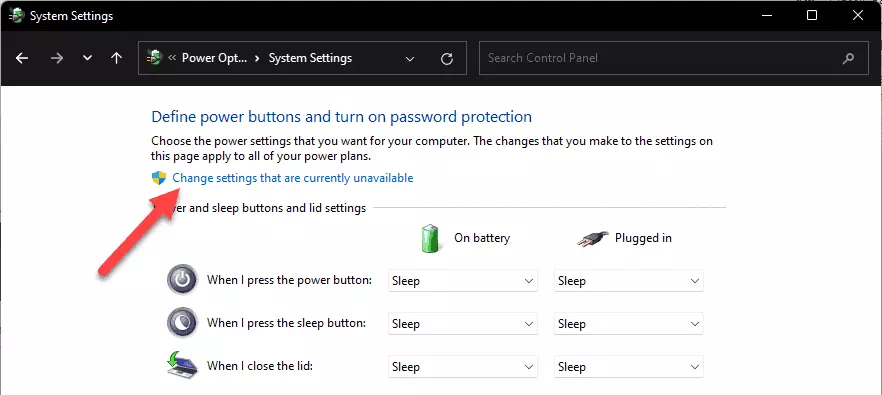Click the power plug icon
Image resolution: width=882 pixels, height=395 pixels.
[593, 239]
